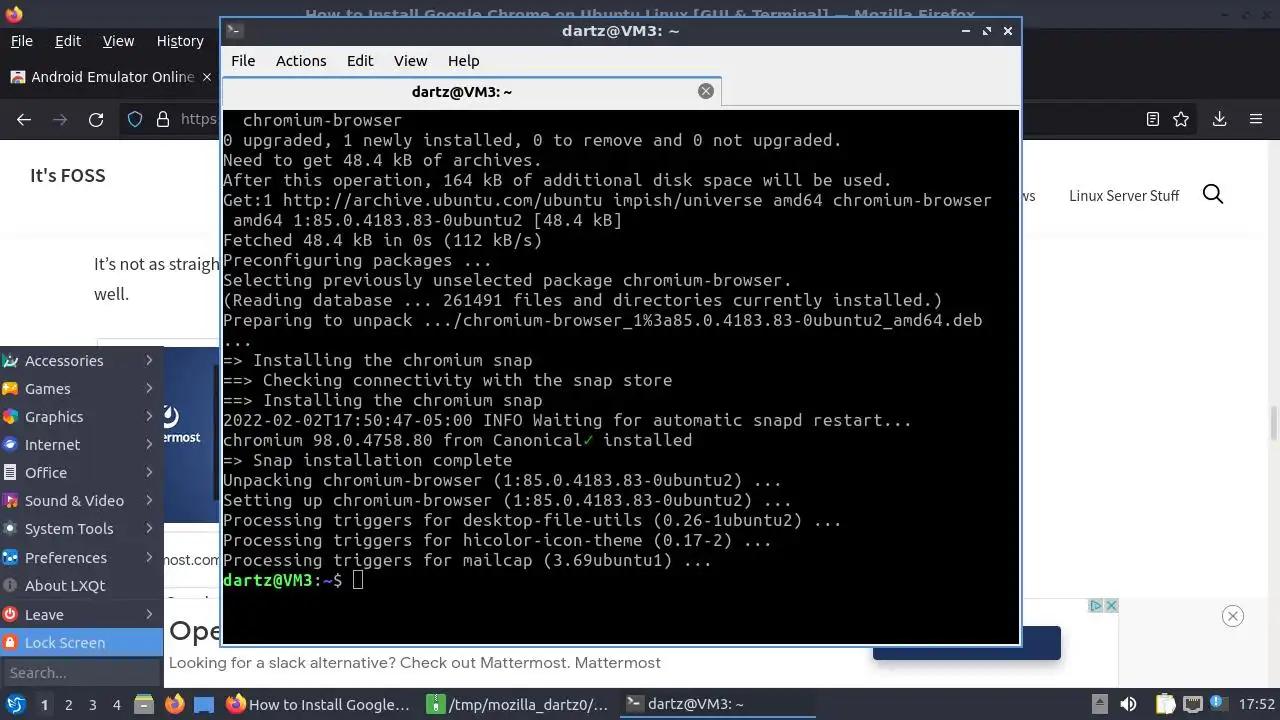Click the show desktop icon in panel
1280x720 pixels.
point(204,704)
